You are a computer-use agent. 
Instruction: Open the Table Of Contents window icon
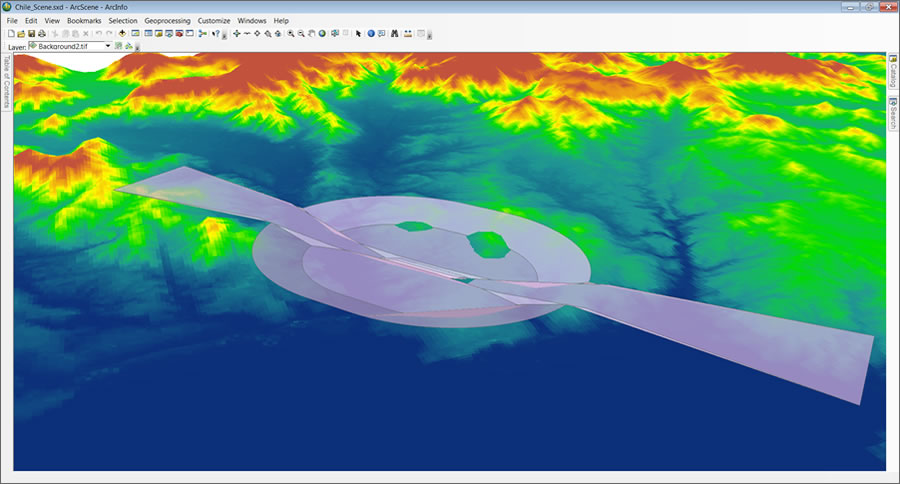tap(148, 34)
